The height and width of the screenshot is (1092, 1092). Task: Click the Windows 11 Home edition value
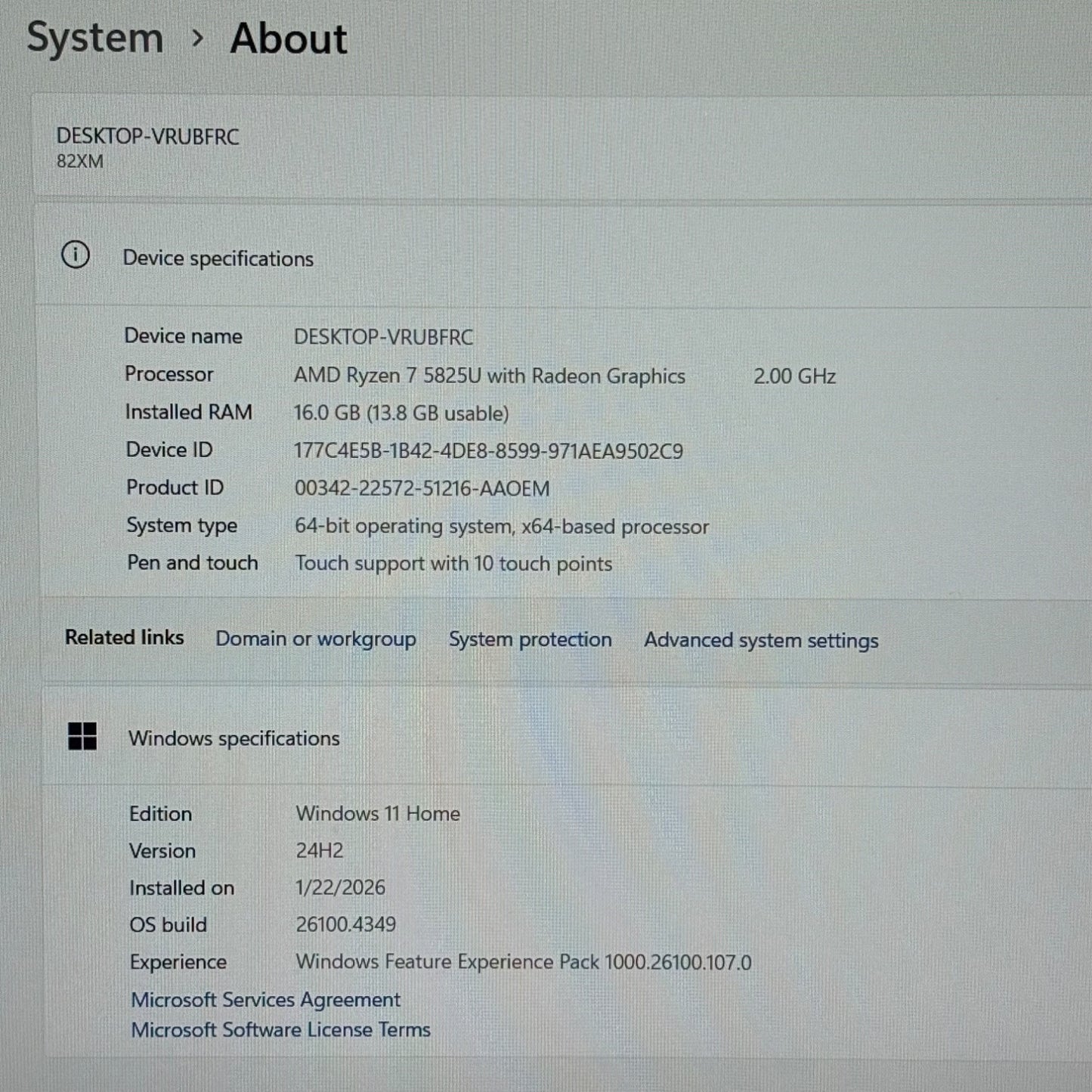point(377,814)
